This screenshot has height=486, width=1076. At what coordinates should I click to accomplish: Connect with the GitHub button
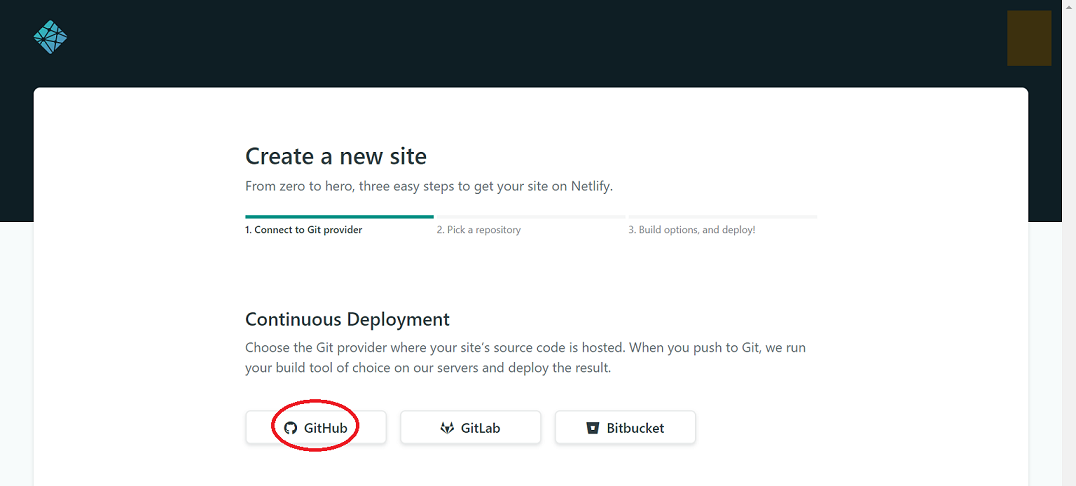click(316, 428)
